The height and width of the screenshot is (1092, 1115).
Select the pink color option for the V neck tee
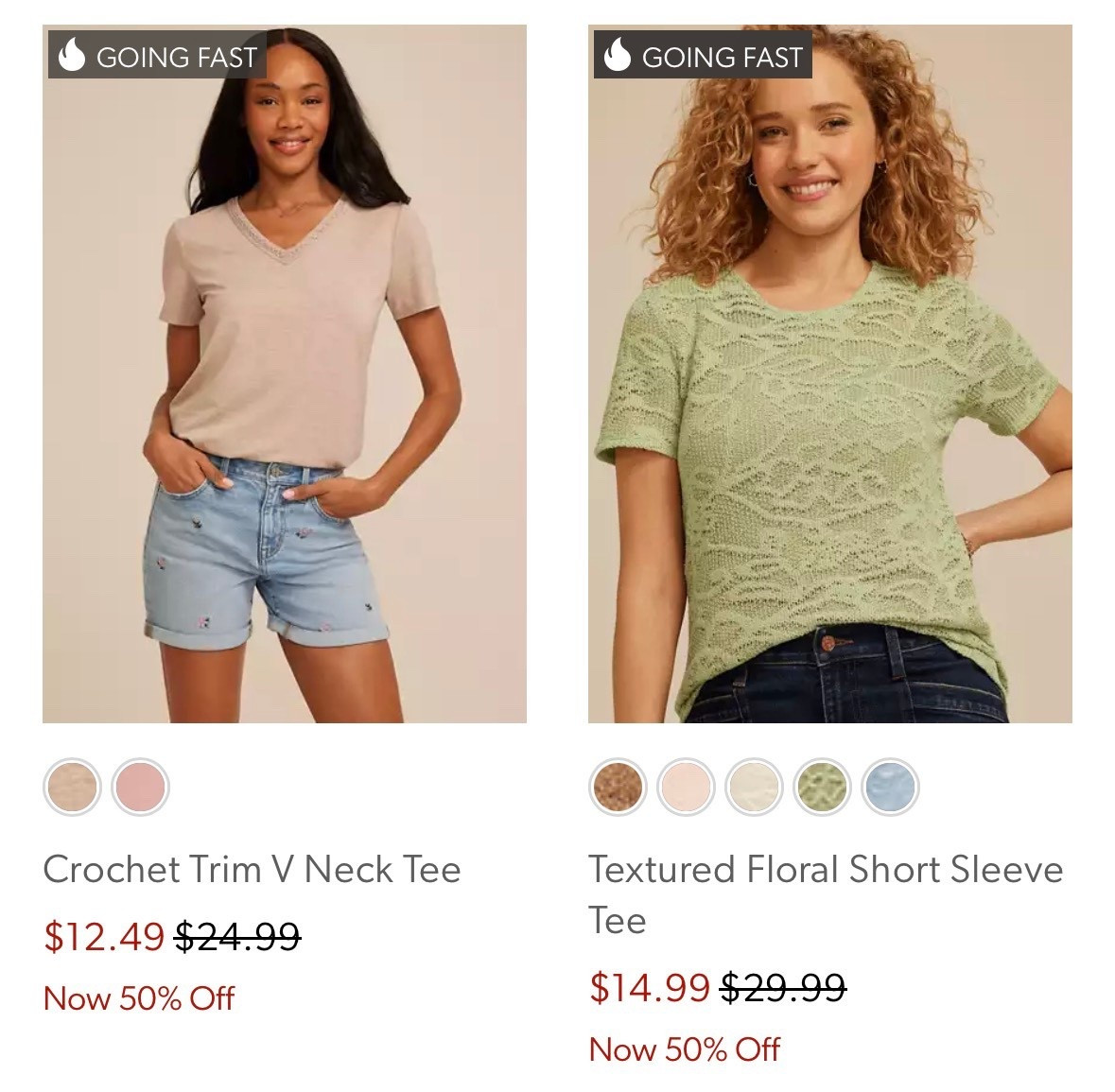point(138,787)
